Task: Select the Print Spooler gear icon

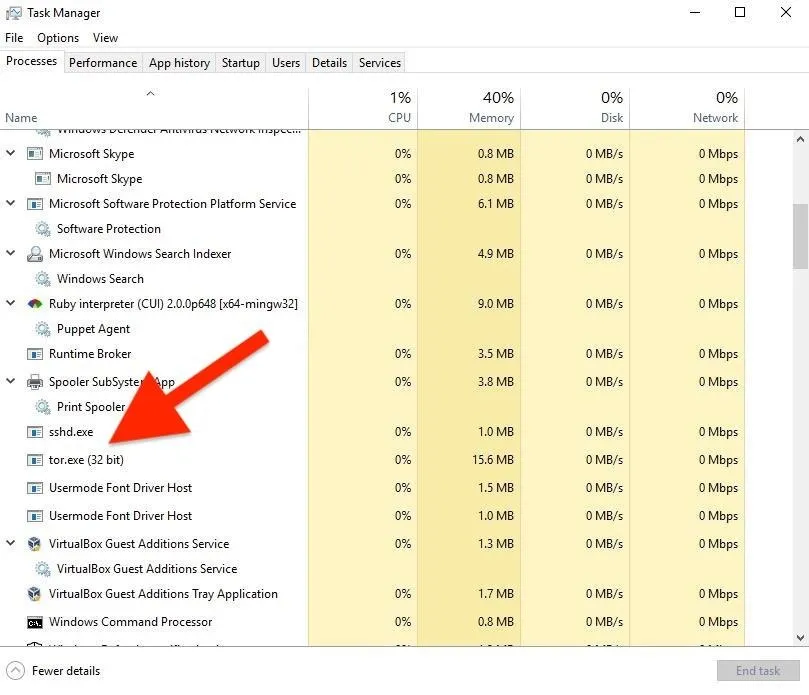Action: pos(42,407)
